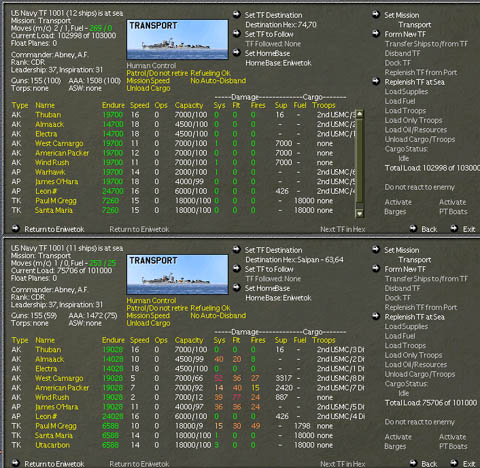The image size is (480, 468).
Task: Click Next TF in Hex in lower panel
Action: pos(343,464)
